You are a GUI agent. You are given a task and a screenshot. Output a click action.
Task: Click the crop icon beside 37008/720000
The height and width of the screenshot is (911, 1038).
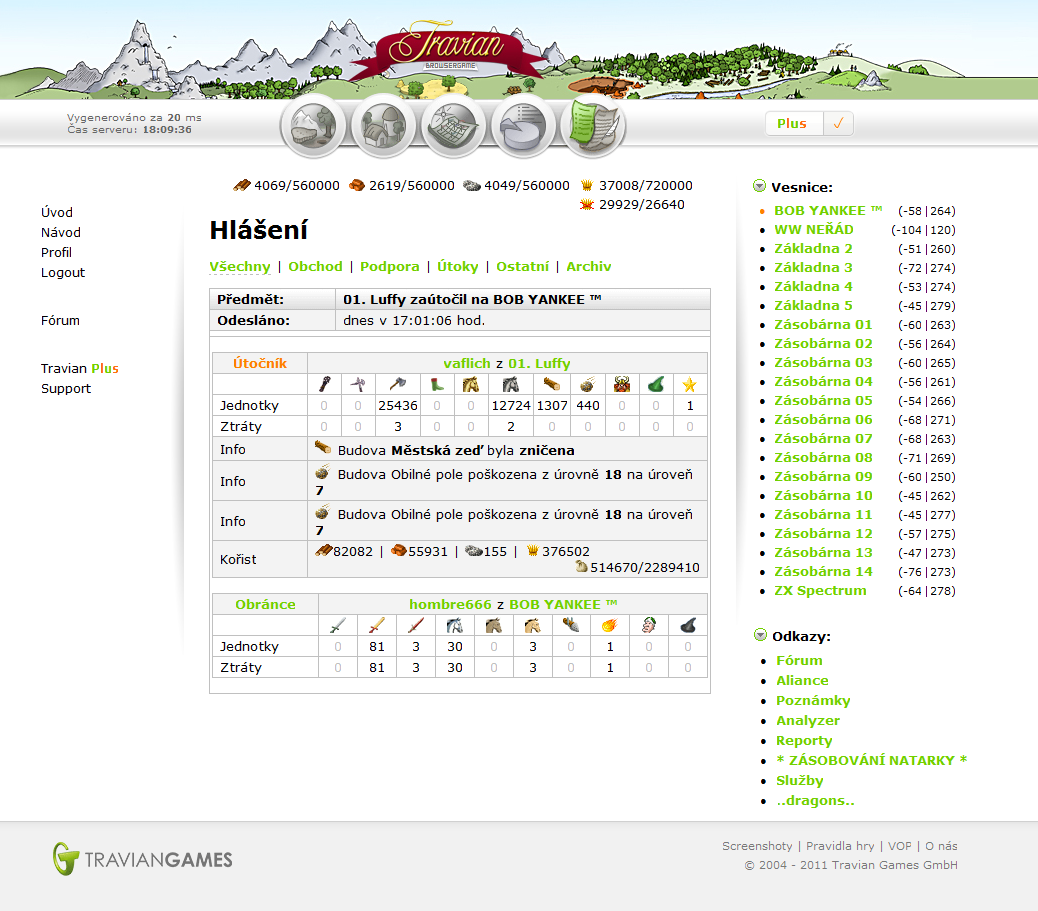[587, 185]
